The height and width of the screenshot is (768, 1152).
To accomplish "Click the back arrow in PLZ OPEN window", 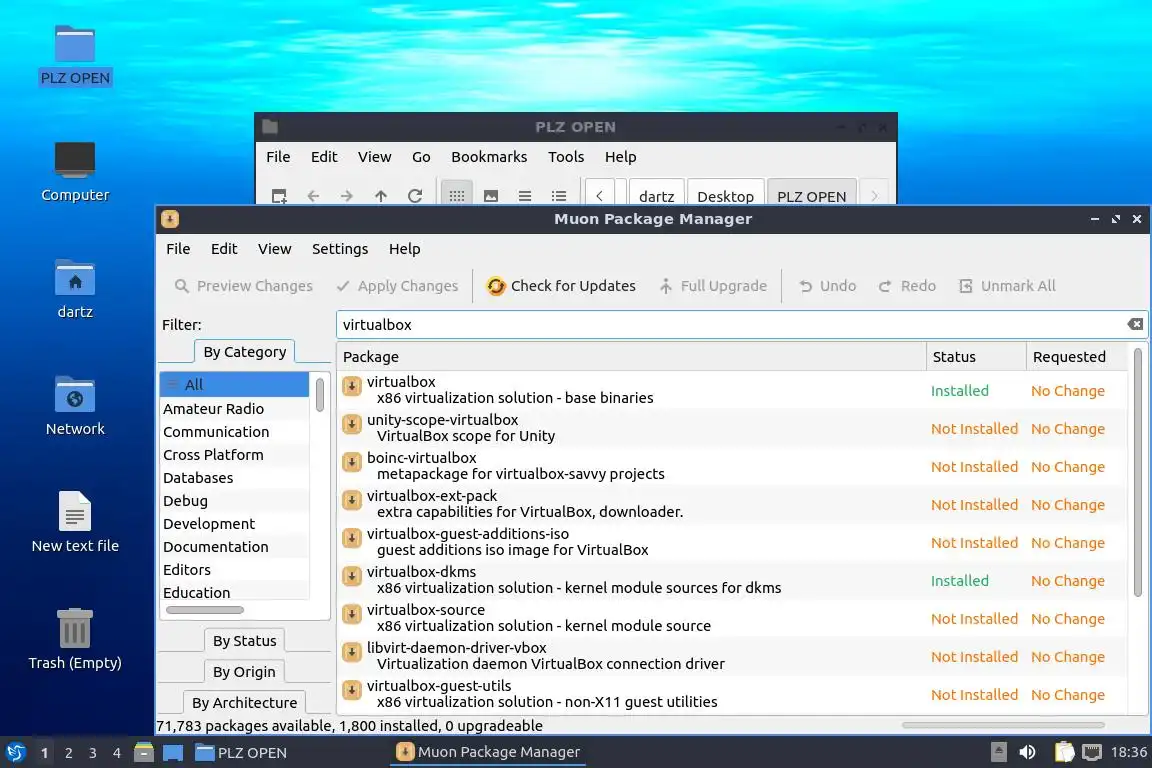I will click(x=313, y=196).
